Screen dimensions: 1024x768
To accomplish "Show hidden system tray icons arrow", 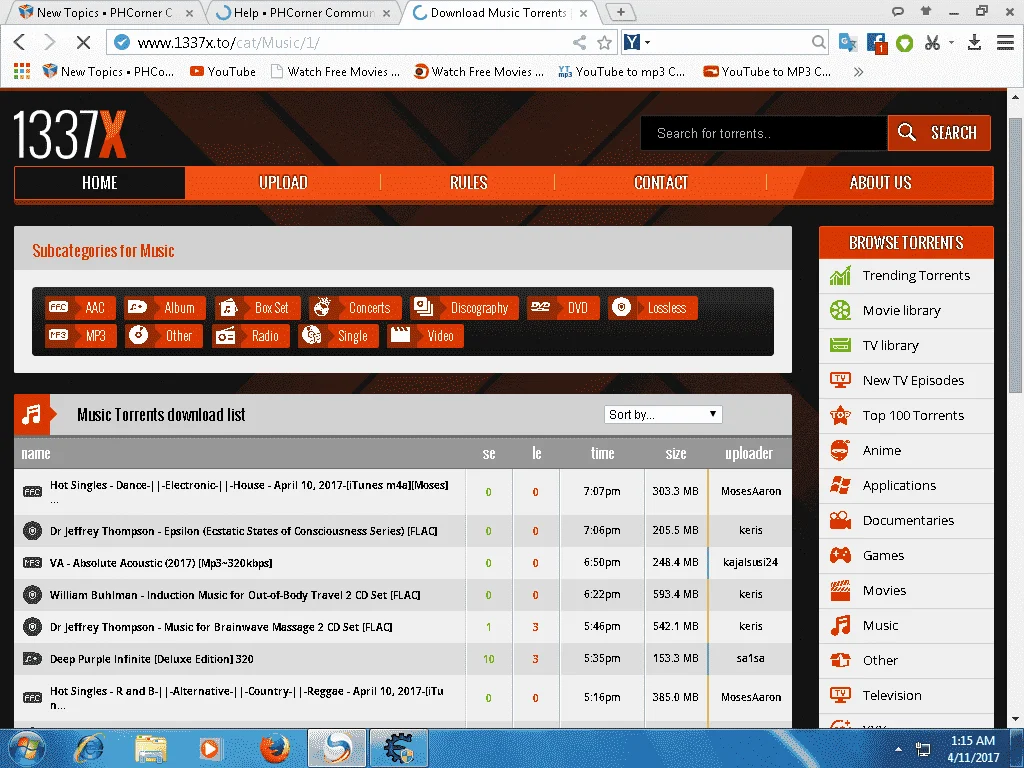I will [899, 749].
